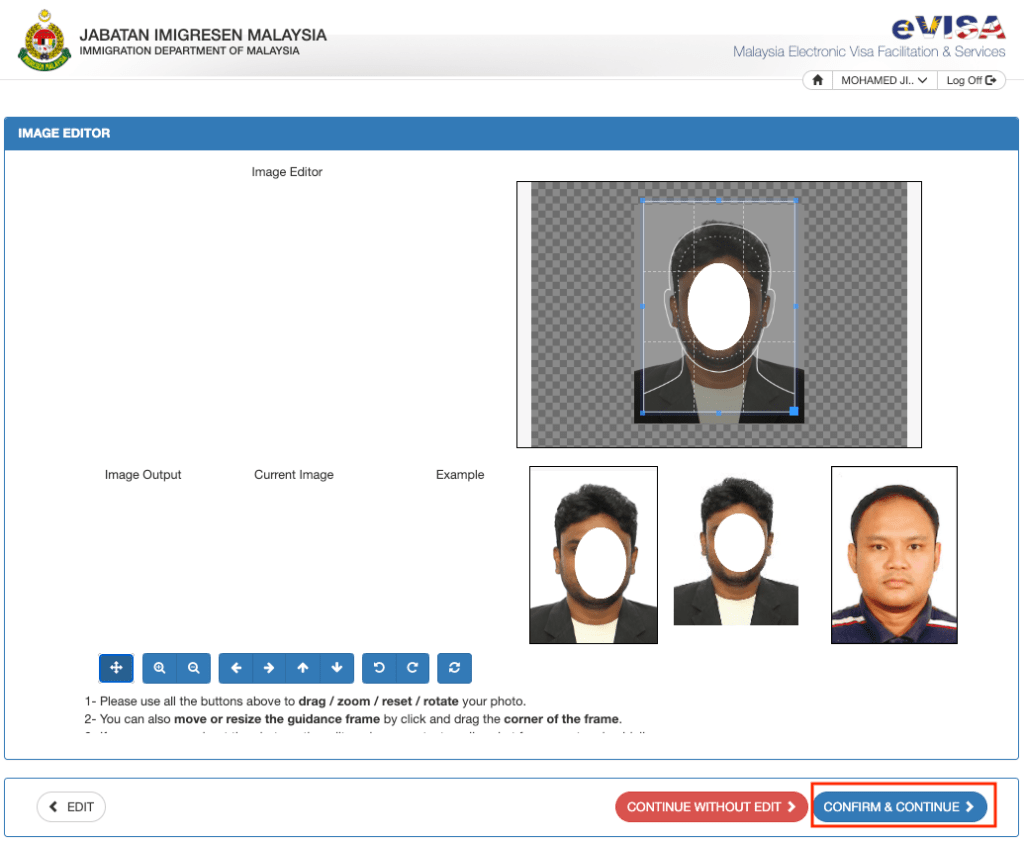Click the crop frame left edge handle
Image resolution: width=1024 pixels, height=841 pixels.
point(643,306)
